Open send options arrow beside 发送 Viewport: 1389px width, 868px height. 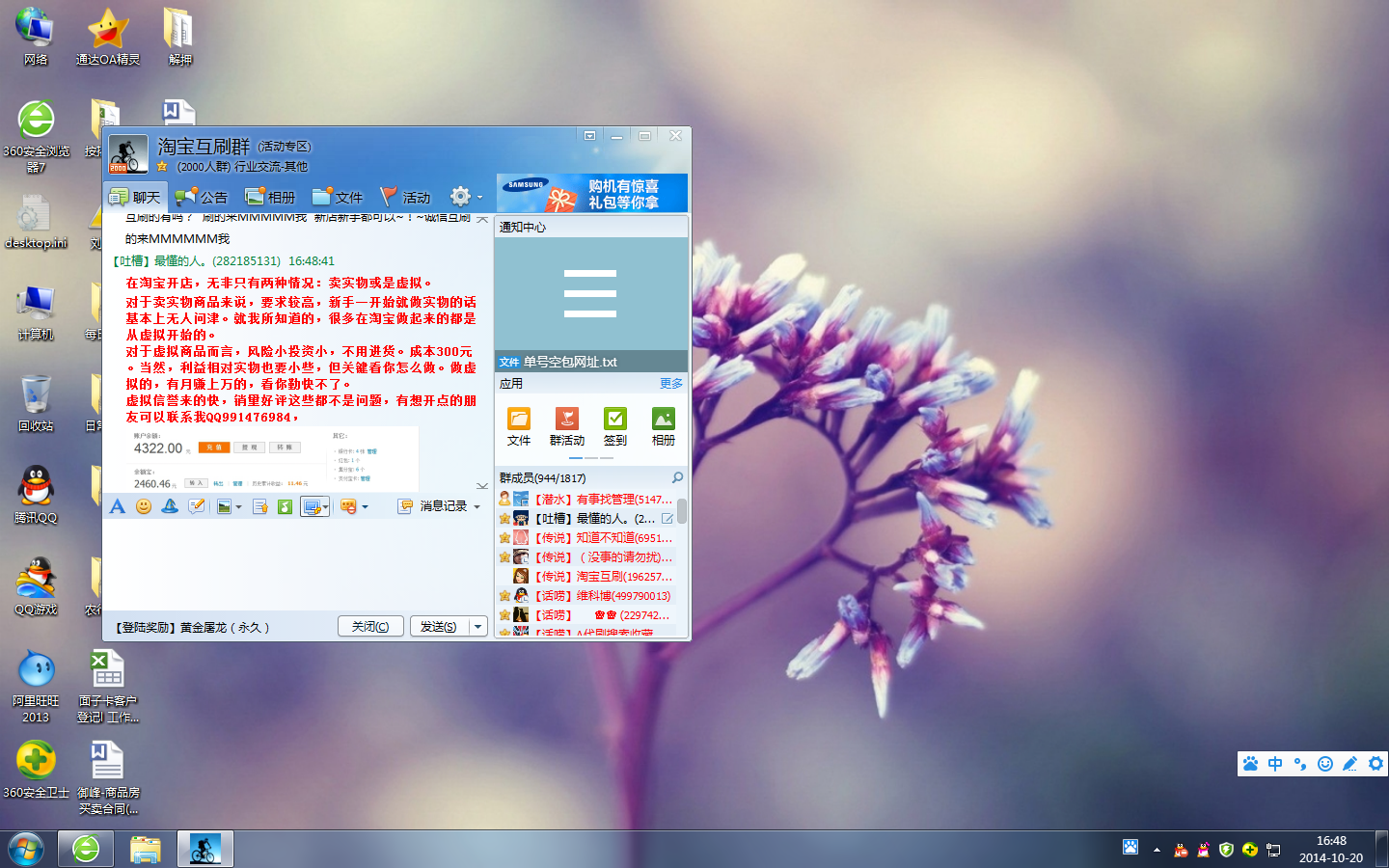477,627
